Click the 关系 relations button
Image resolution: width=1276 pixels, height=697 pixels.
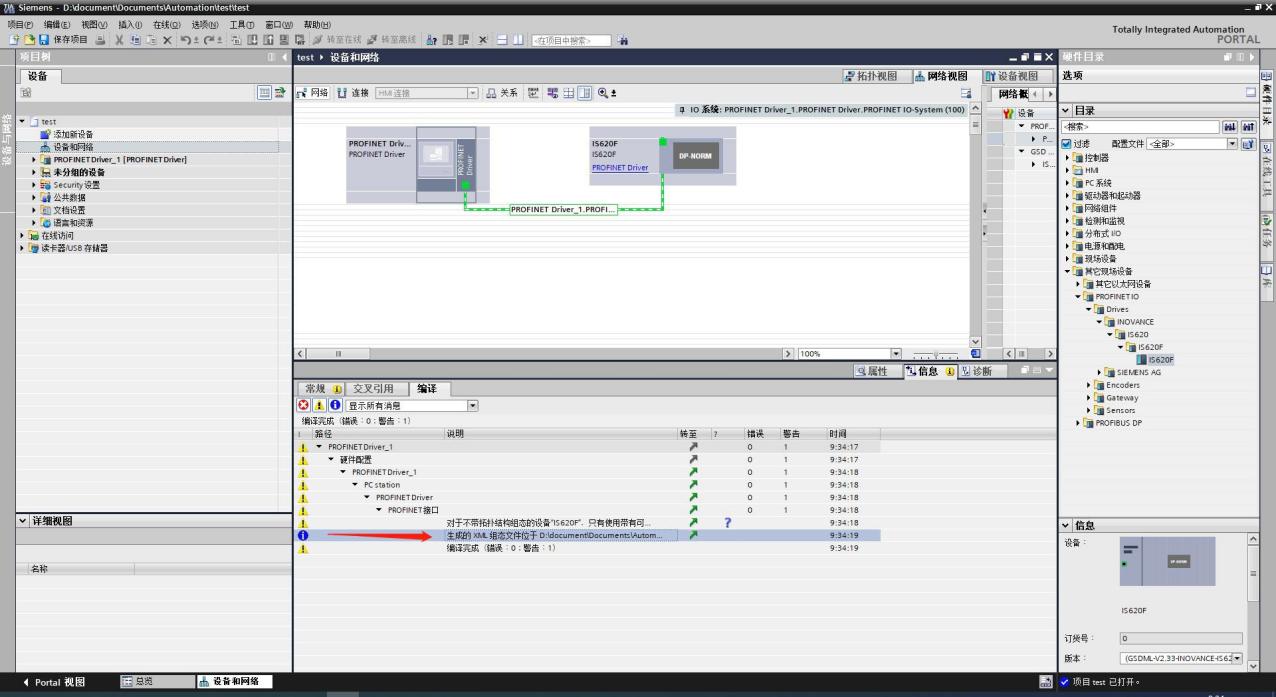502,93
